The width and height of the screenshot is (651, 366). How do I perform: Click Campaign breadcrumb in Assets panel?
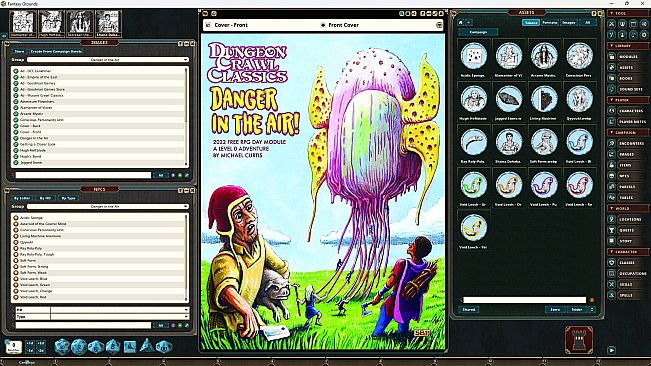478,32
